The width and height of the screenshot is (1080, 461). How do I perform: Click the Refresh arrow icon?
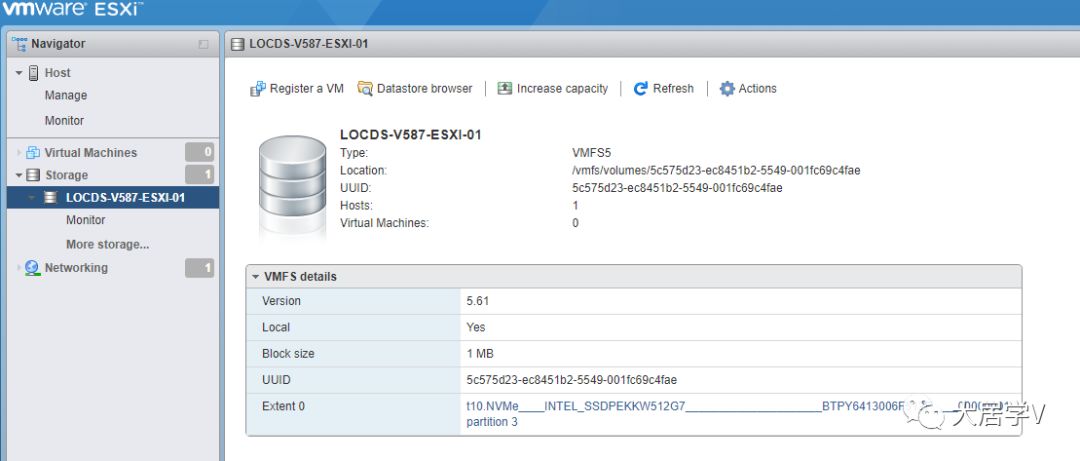641,89
